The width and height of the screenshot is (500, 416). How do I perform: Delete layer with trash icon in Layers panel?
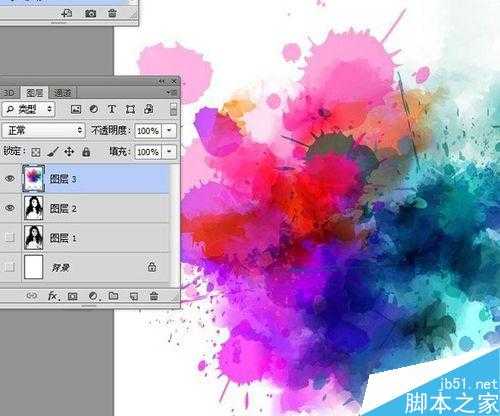coord(154,296)
